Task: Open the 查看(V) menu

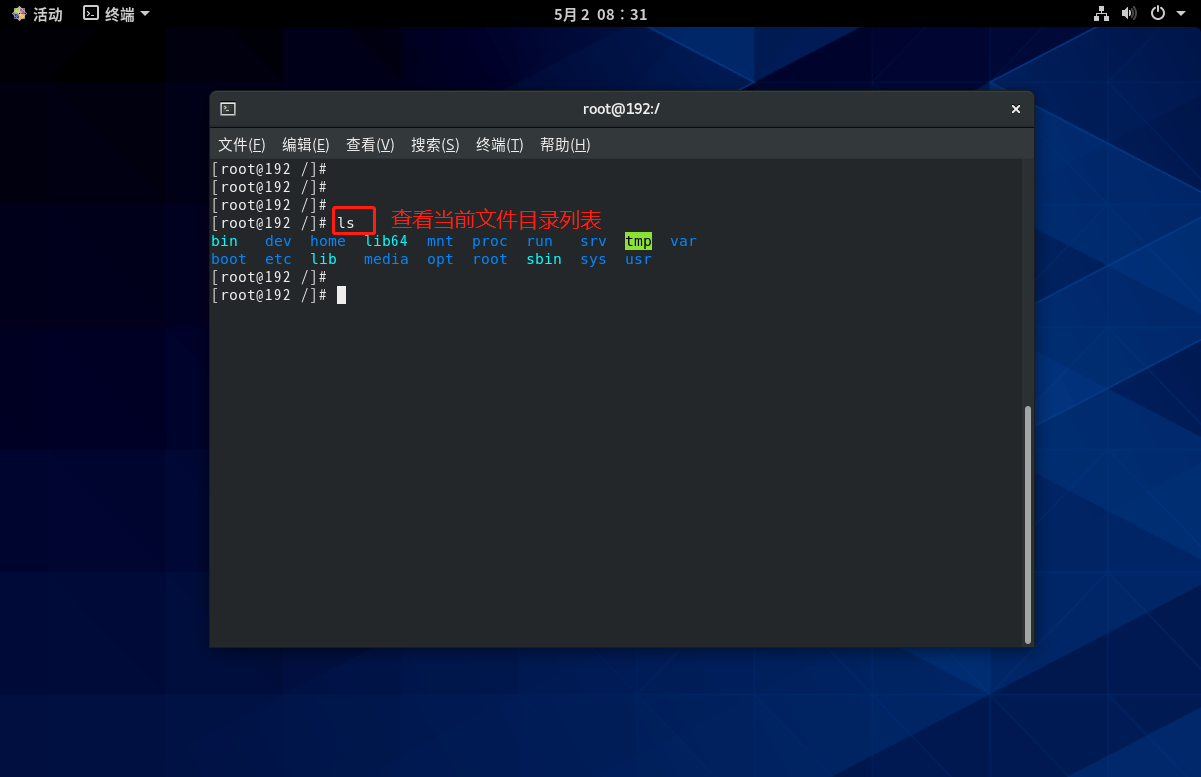Action: pos(370,145)
